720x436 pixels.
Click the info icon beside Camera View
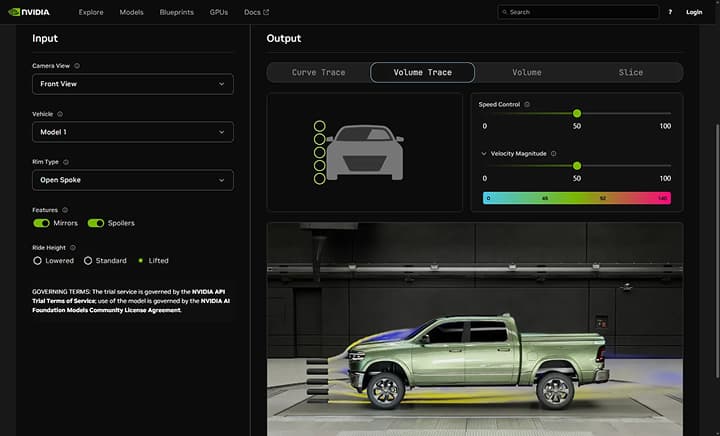[x=77, y=66]
